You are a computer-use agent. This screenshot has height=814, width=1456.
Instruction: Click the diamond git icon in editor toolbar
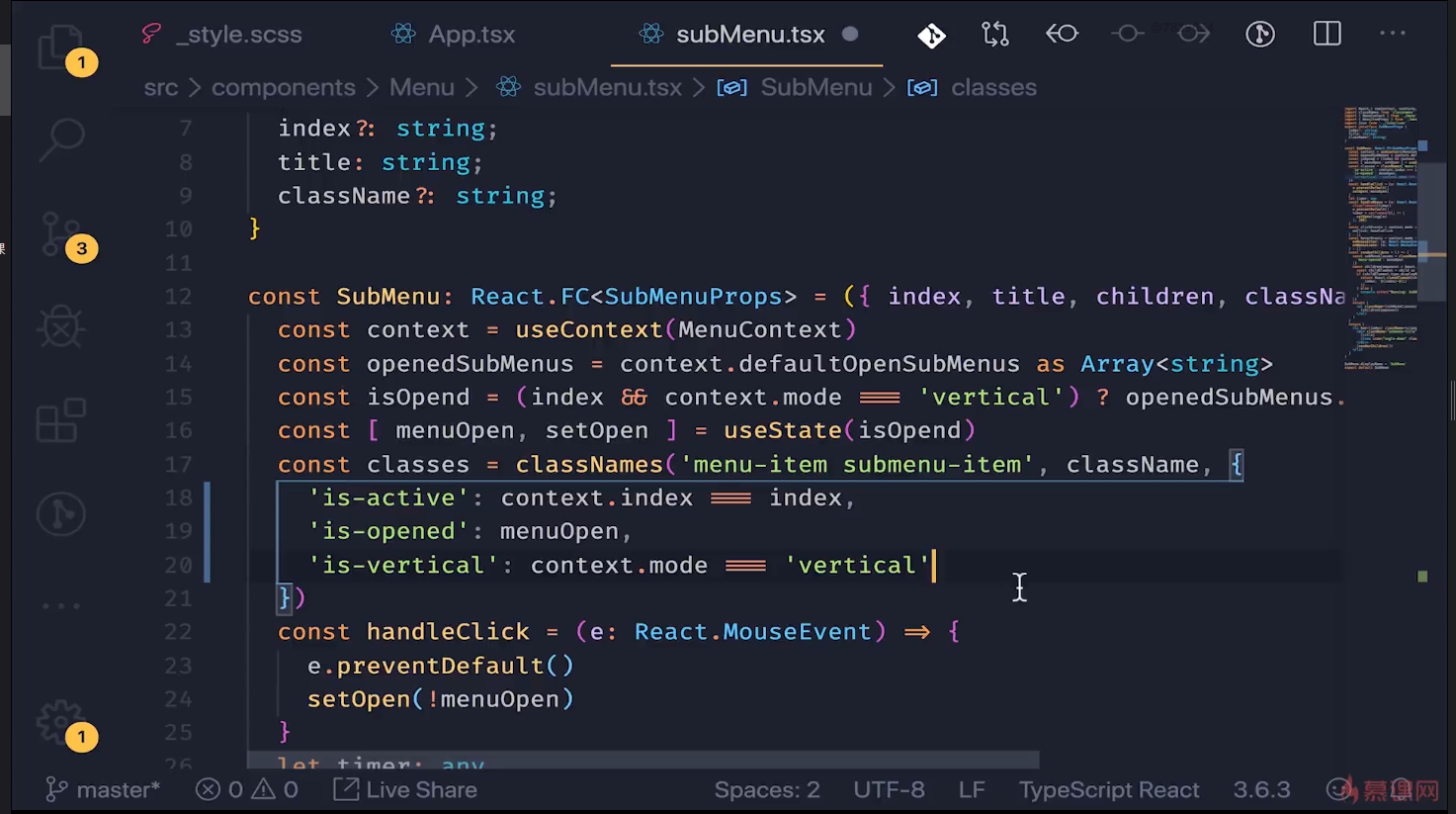click(x=931, y=35)
